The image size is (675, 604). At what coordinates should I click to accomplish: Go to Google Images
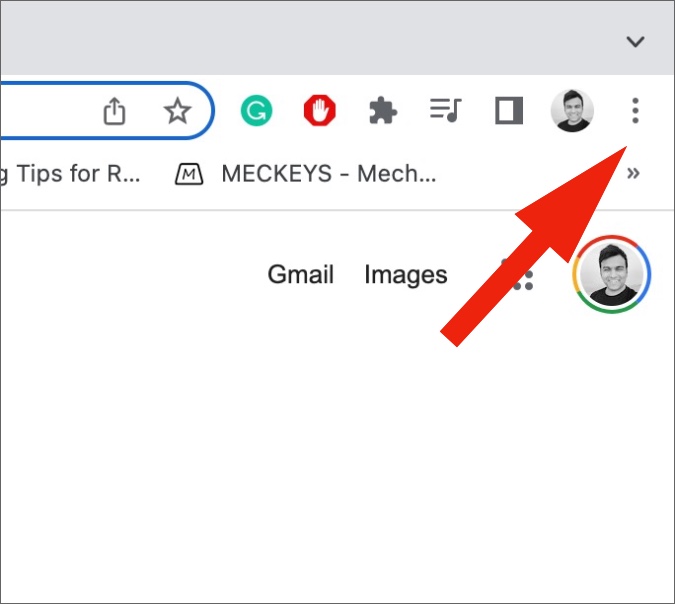click(406, 274)
